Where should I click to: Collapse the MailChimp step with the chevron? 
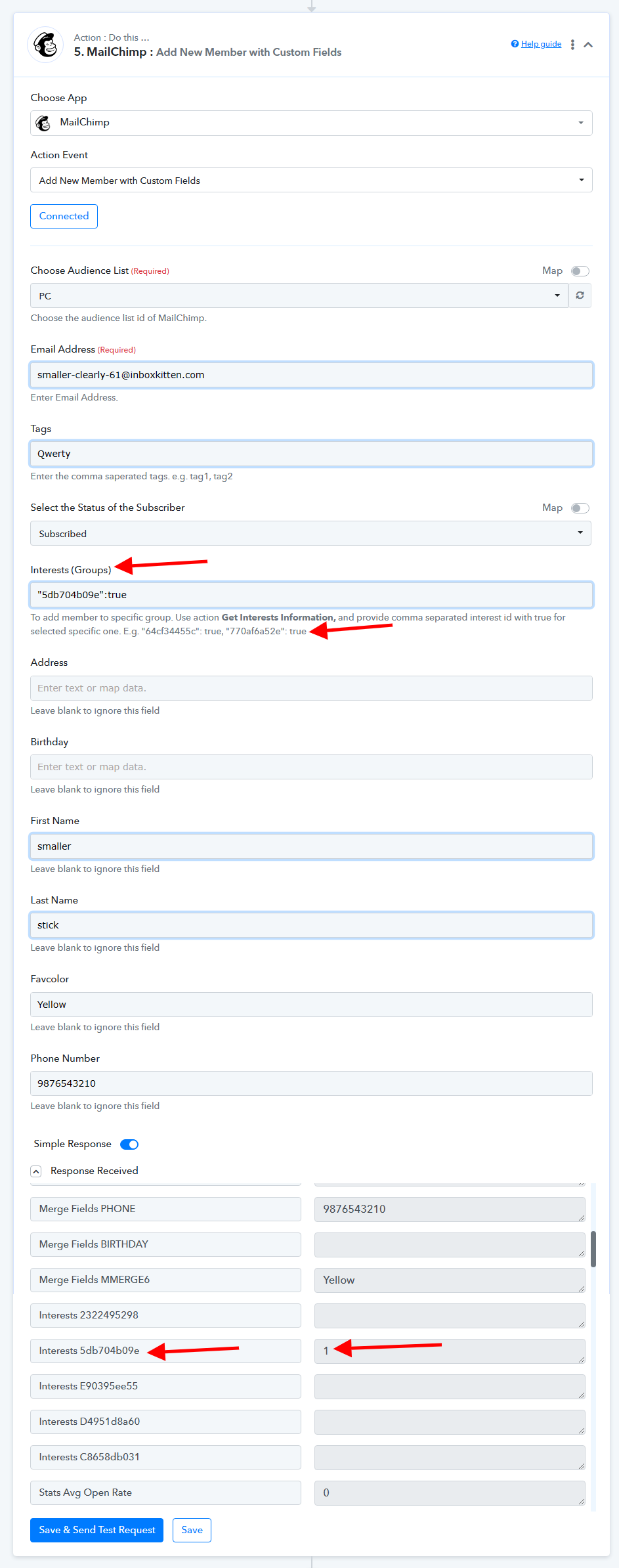(588, 45)
